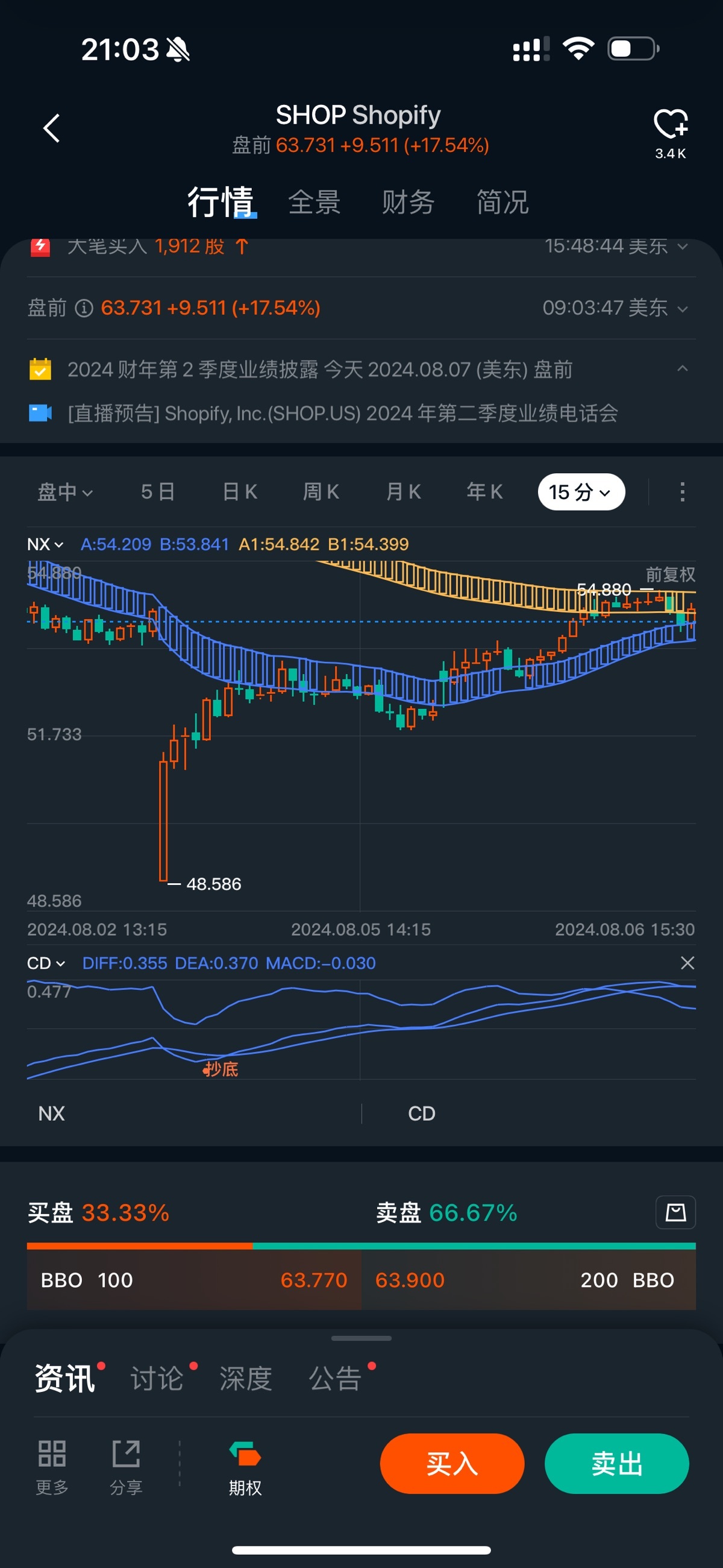723x1568 pixels.
Task: Tap the pre-market info circle icon
Action: (x=84, y=308)
